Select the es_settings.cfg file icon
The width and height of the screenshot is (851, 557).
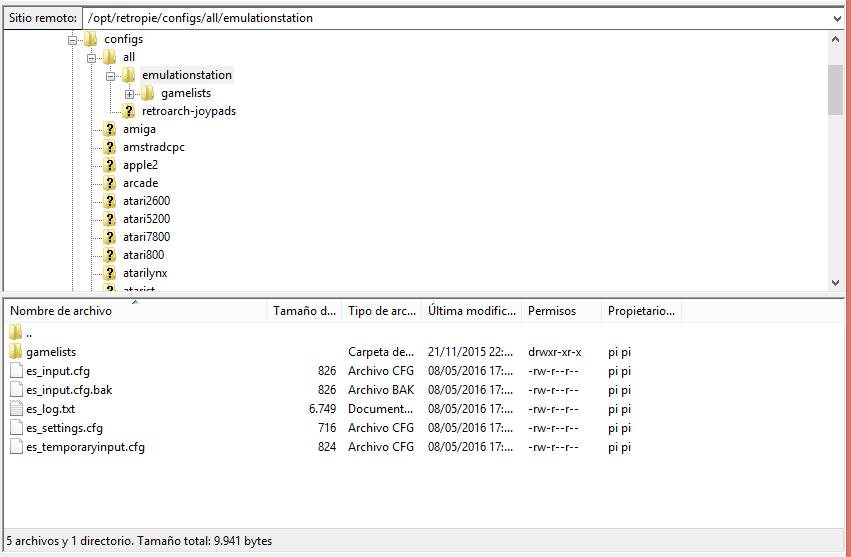[16, 428]
